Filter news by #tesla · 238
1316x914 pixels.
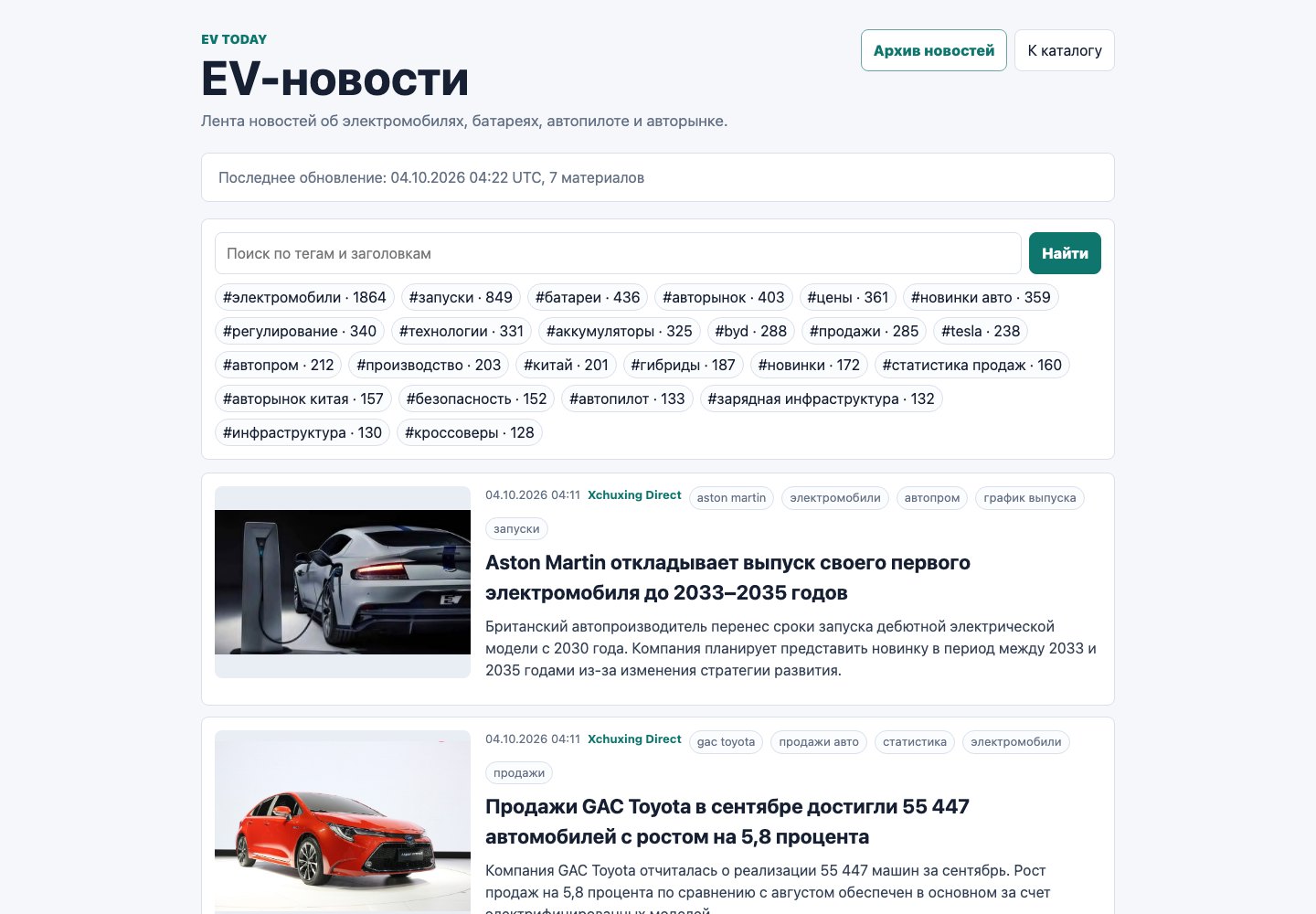coord(981,331)
